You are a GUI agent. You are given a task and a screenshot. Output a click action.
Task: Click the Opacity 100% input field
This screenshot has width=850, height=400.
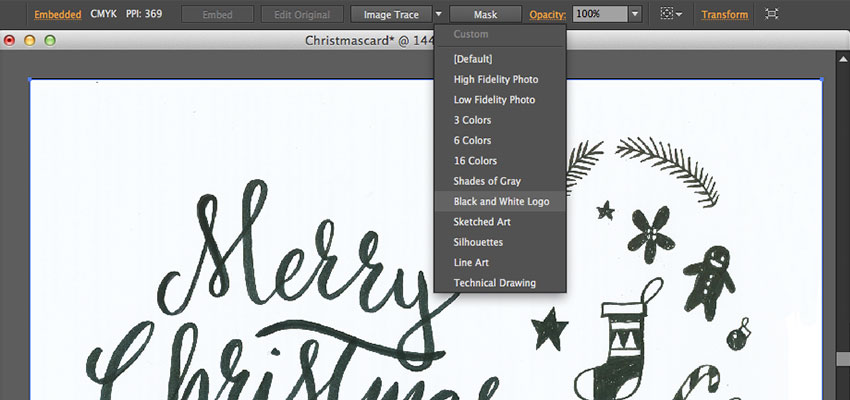[601, 14]
